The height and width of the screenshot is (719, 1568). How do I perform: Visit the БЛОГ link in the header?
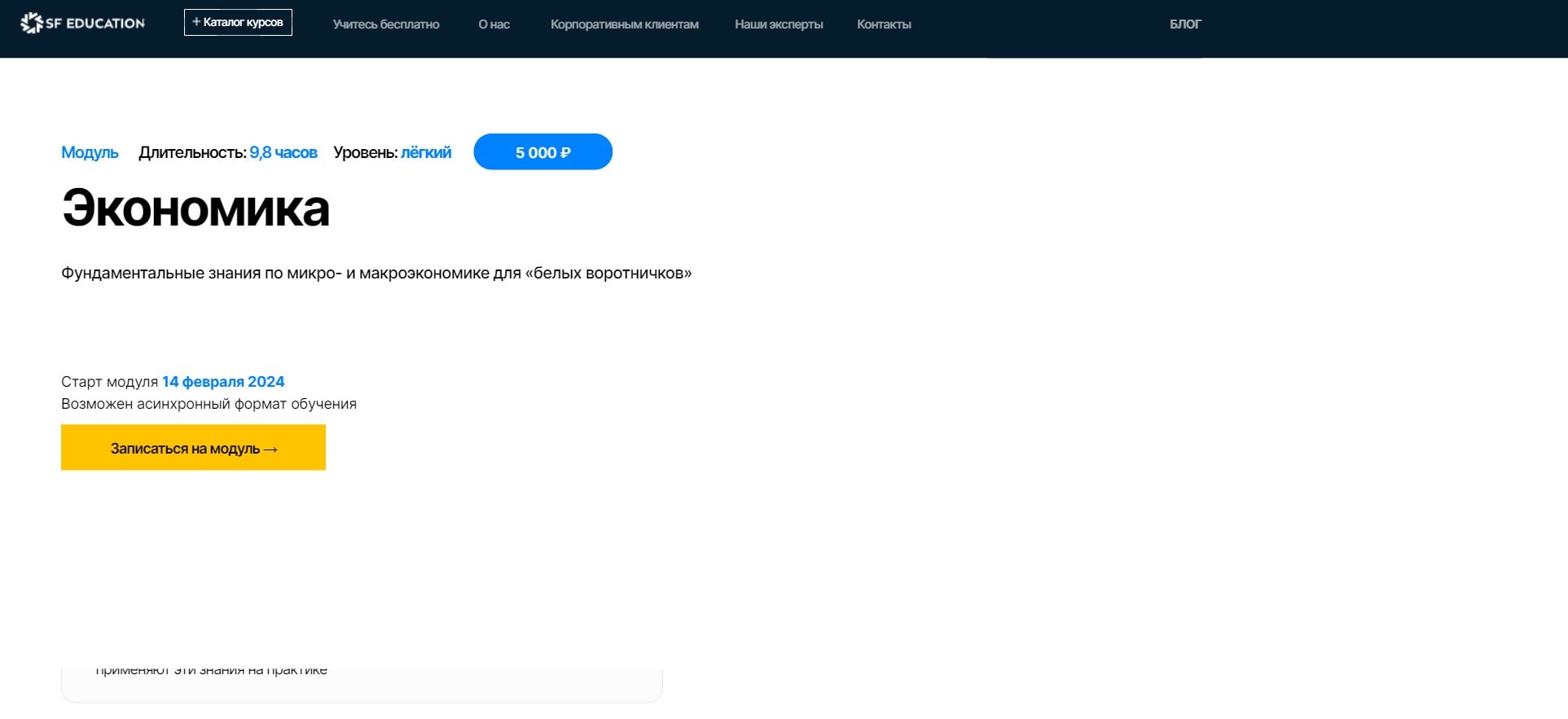(x=1185, y=24)
